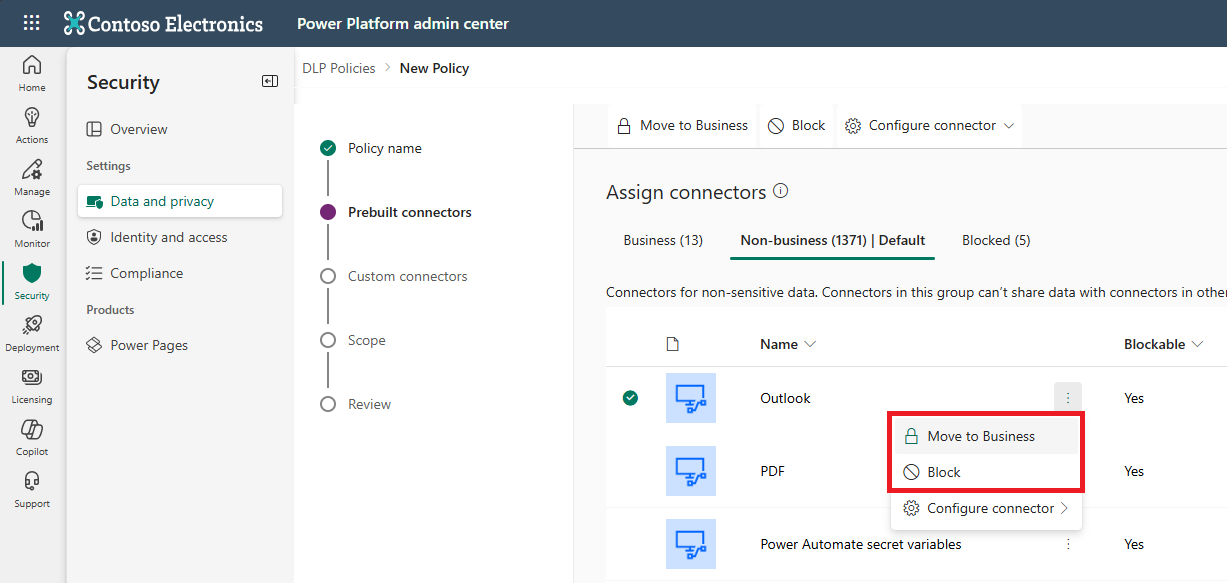Switch to Business (13) tab
The width and height of the screenshot is (1227, 583).
(663, 240)
